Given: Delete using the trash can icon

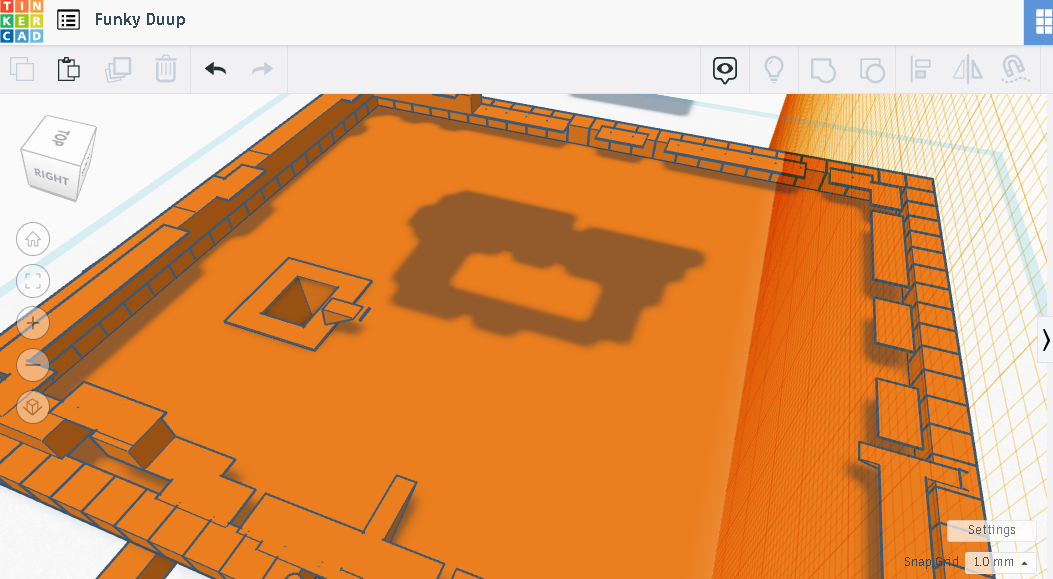Looking at the screenshot, I should (x=166, y=70).
